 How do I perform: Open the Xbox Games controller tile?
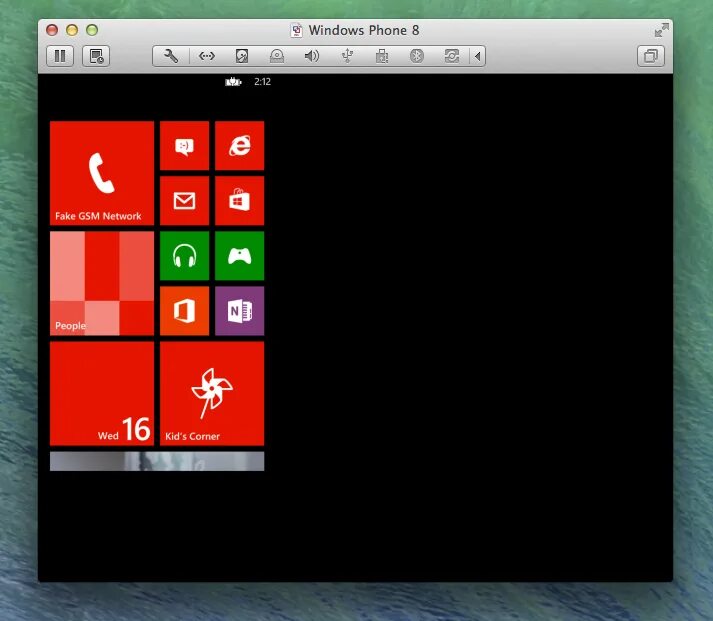[240, 255]
